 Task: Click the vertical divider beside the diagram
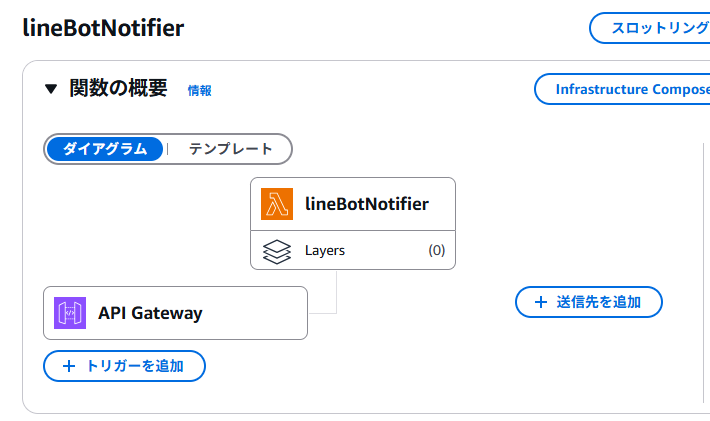pyautogui.click(x=704, y=273)
